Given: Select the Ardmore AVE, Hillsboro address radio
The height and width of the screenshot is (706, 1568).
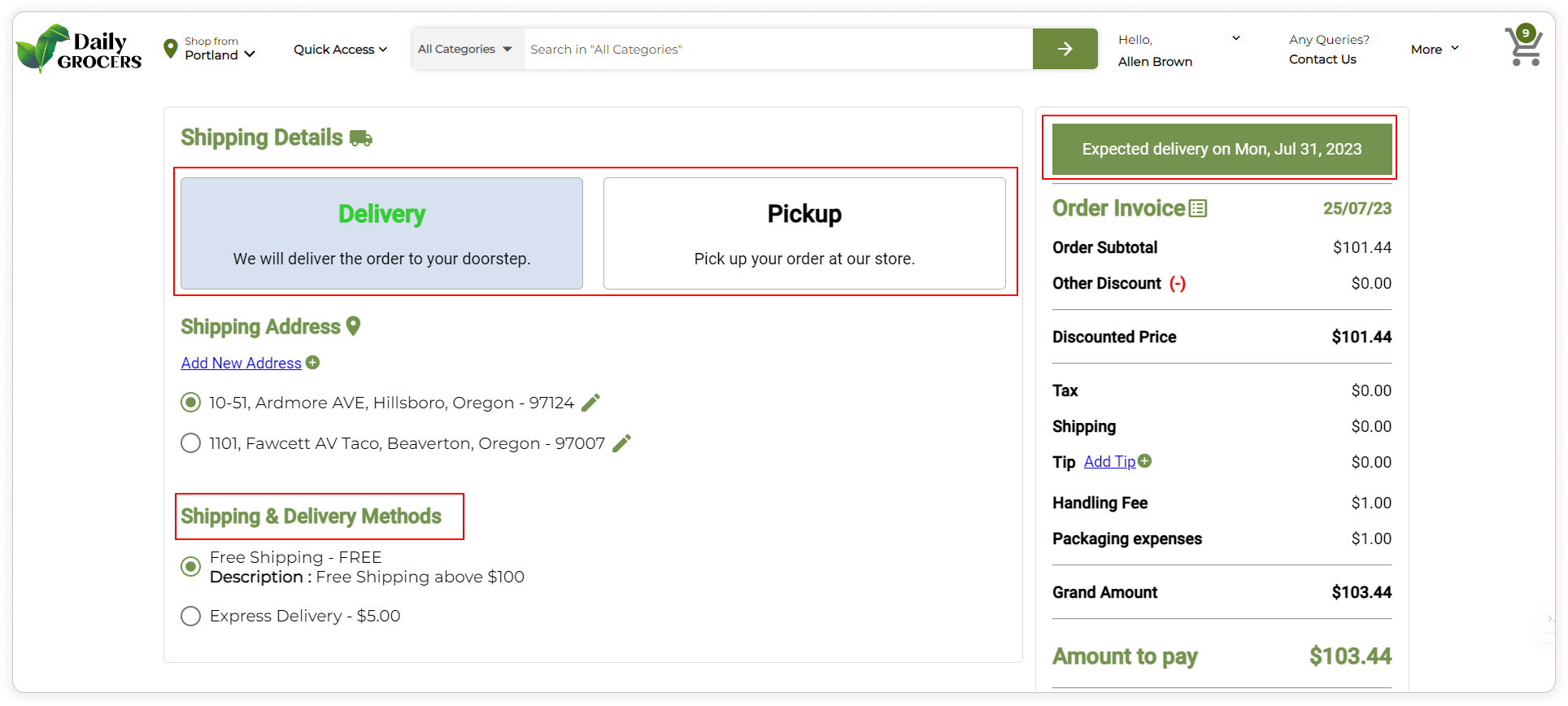Looking at the screenshot, I should pos(190,403).
